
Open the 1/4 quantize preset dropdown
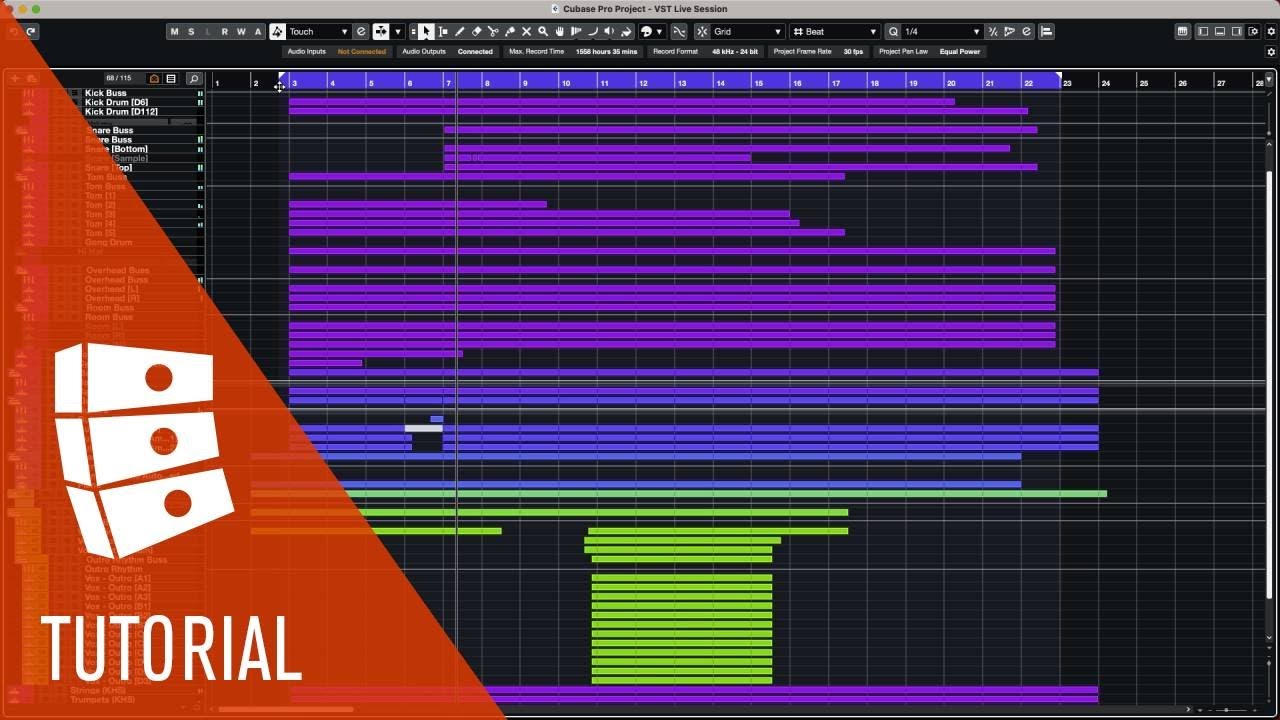point(943,32)
